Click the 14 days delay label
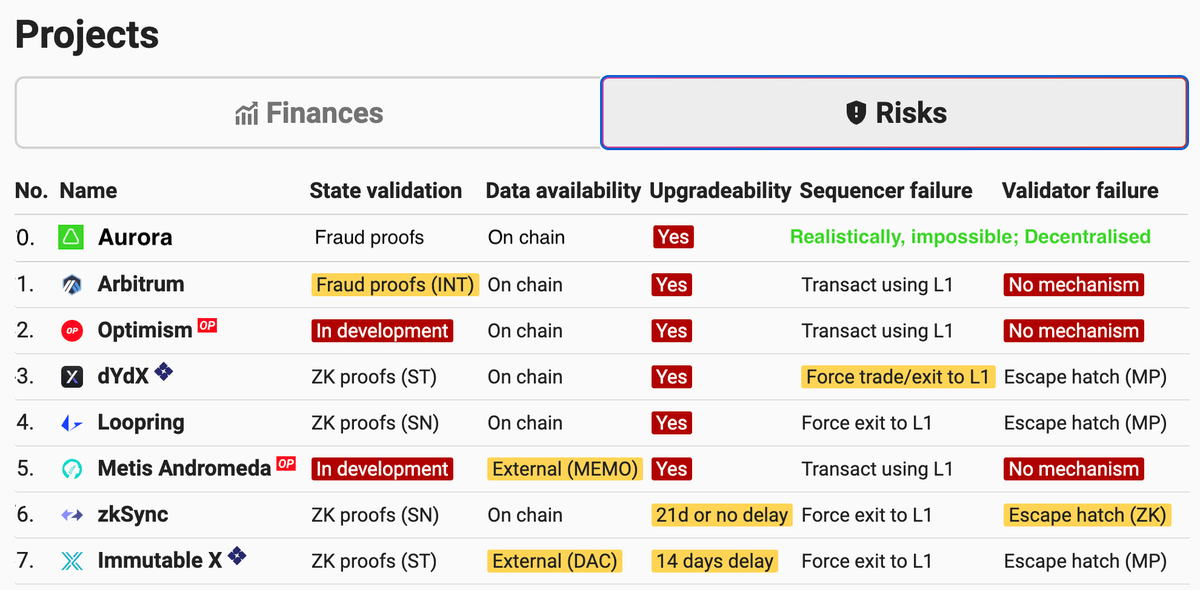 pyautogui.click(x=714, y=561)
